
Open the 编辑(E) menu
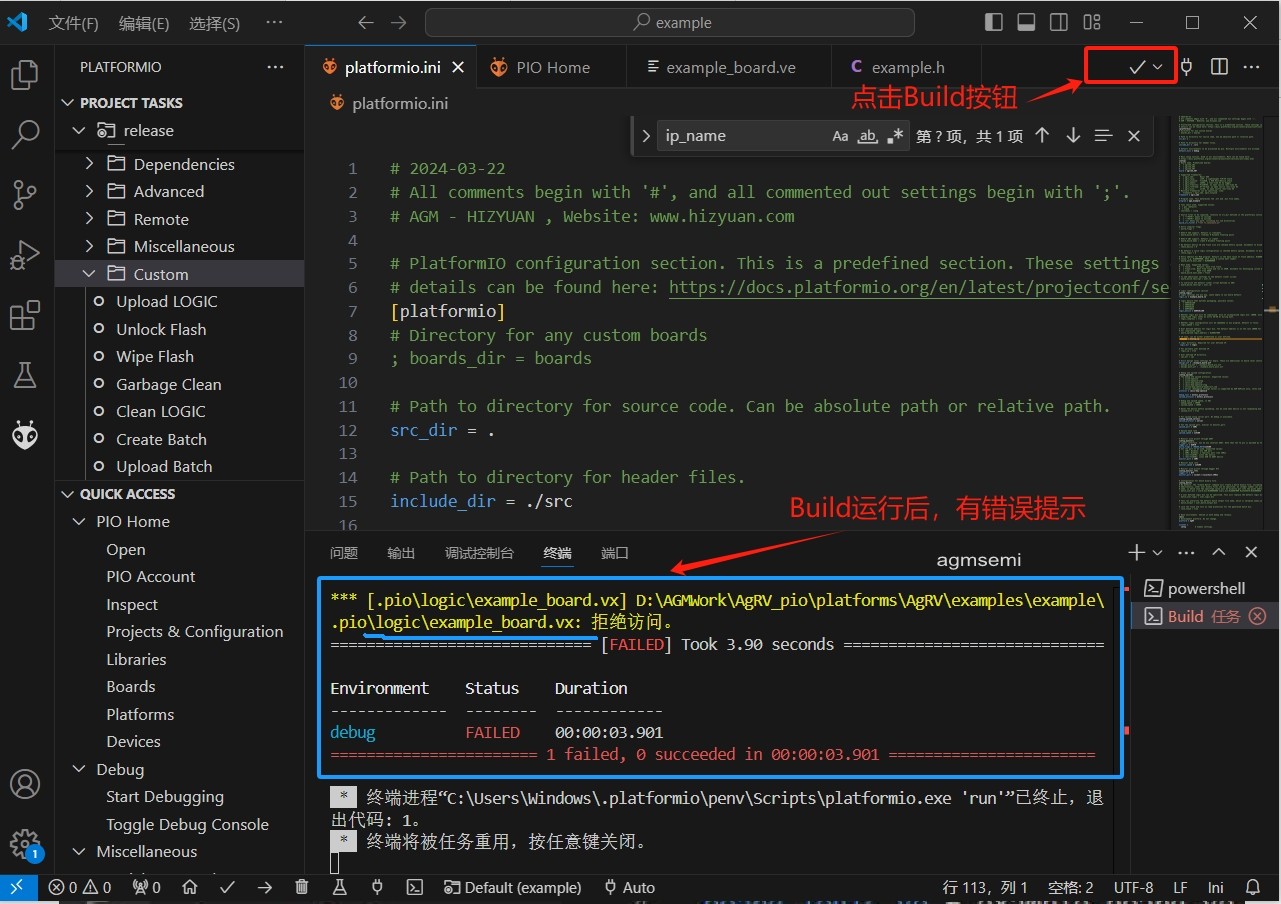pos(144,23)
